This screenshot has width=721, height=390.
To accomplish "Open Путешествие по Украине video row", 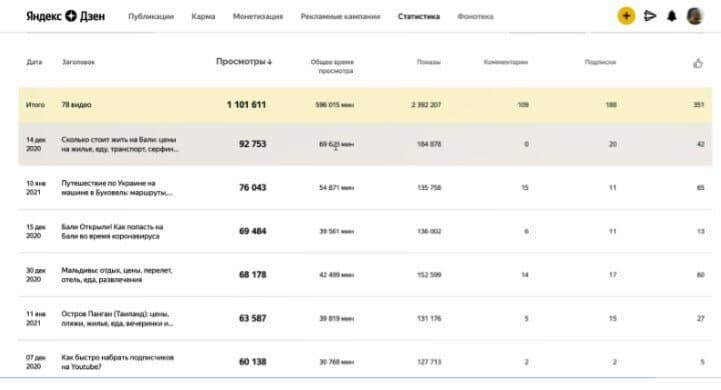I will pos(365,188).
